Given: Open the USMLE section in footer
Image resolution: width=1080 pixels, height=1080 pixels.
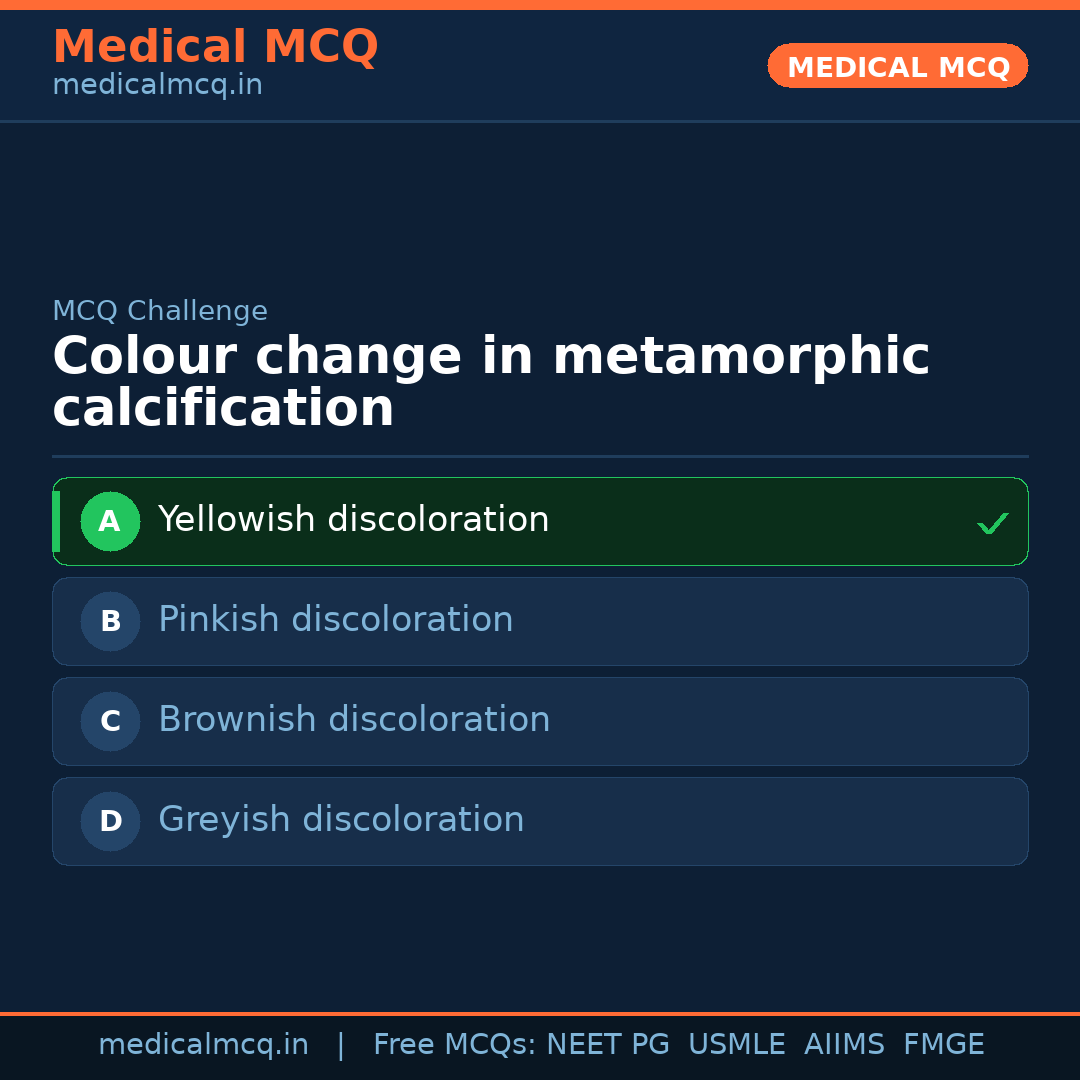Looking at the screenshot, I should tap(737, 1044).
